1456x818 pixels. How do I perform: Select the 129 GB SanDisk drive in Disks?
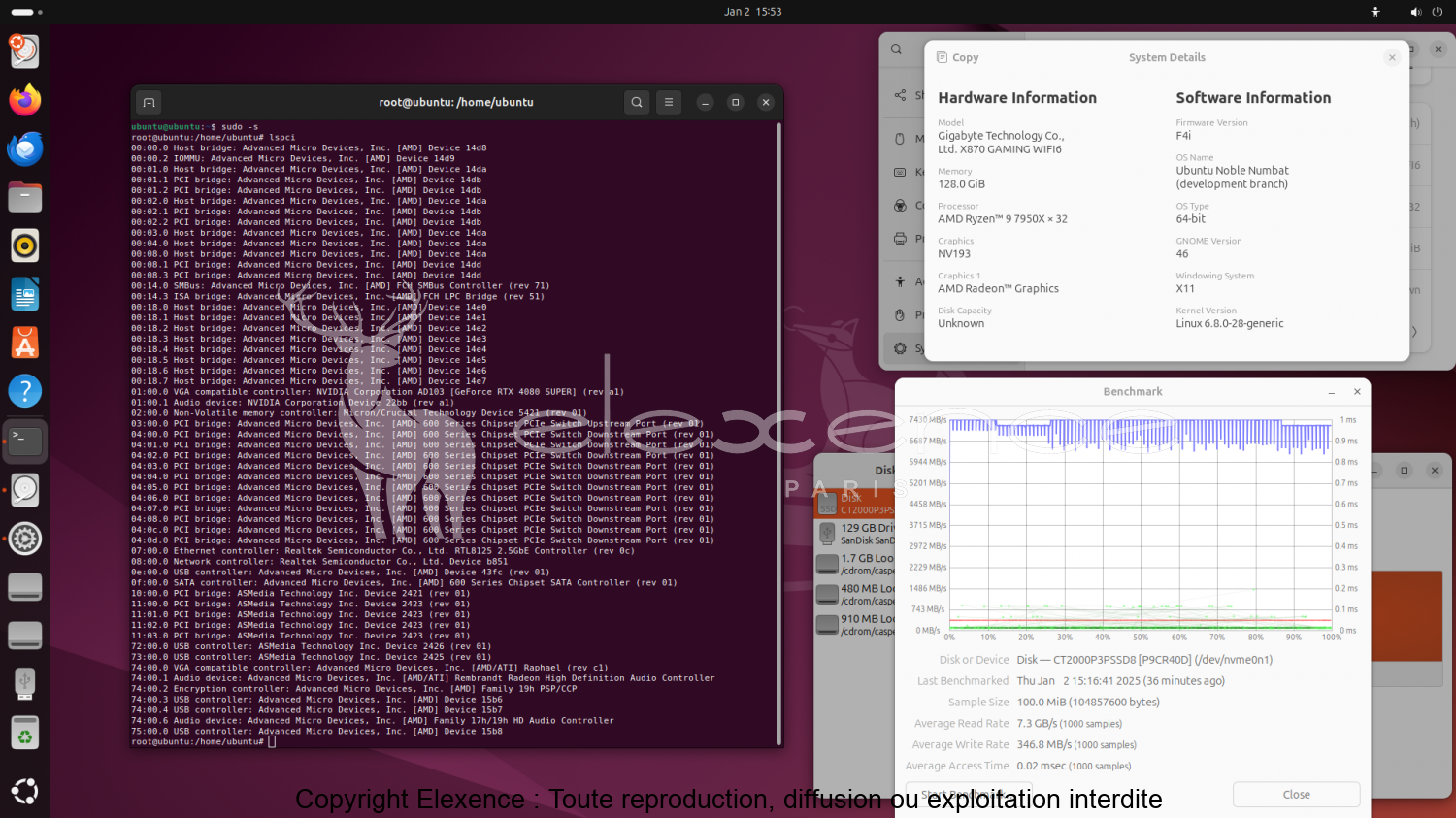coord(854,534)
